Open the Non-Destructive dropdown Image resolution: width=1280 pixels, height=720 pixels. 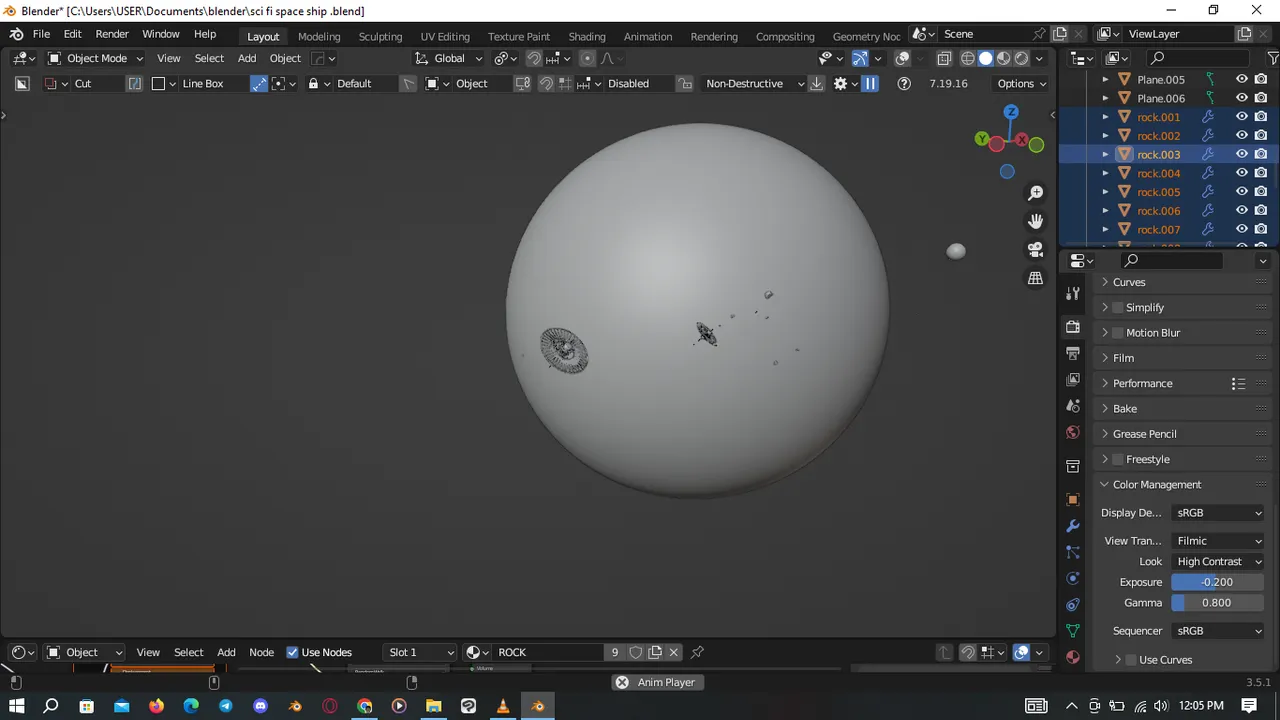pos(754,84)
